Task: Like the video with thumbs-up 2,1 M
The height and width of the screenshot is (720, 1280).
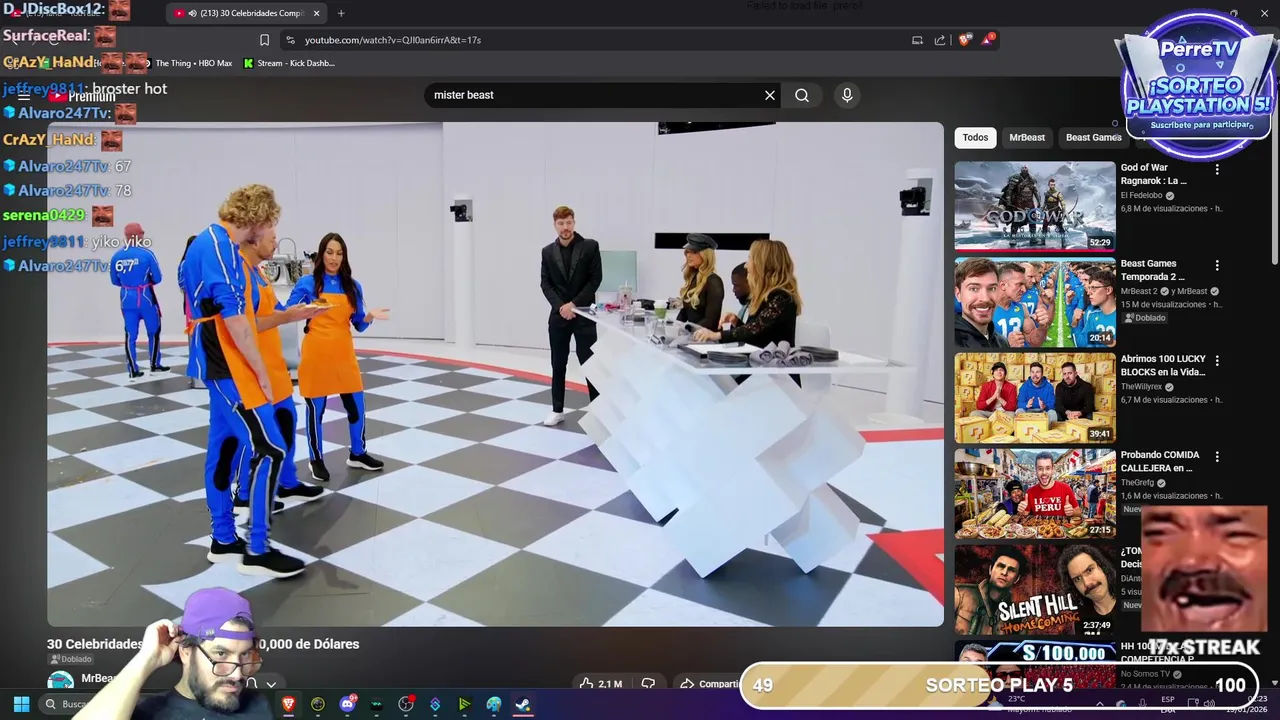Action: (601, 684)
